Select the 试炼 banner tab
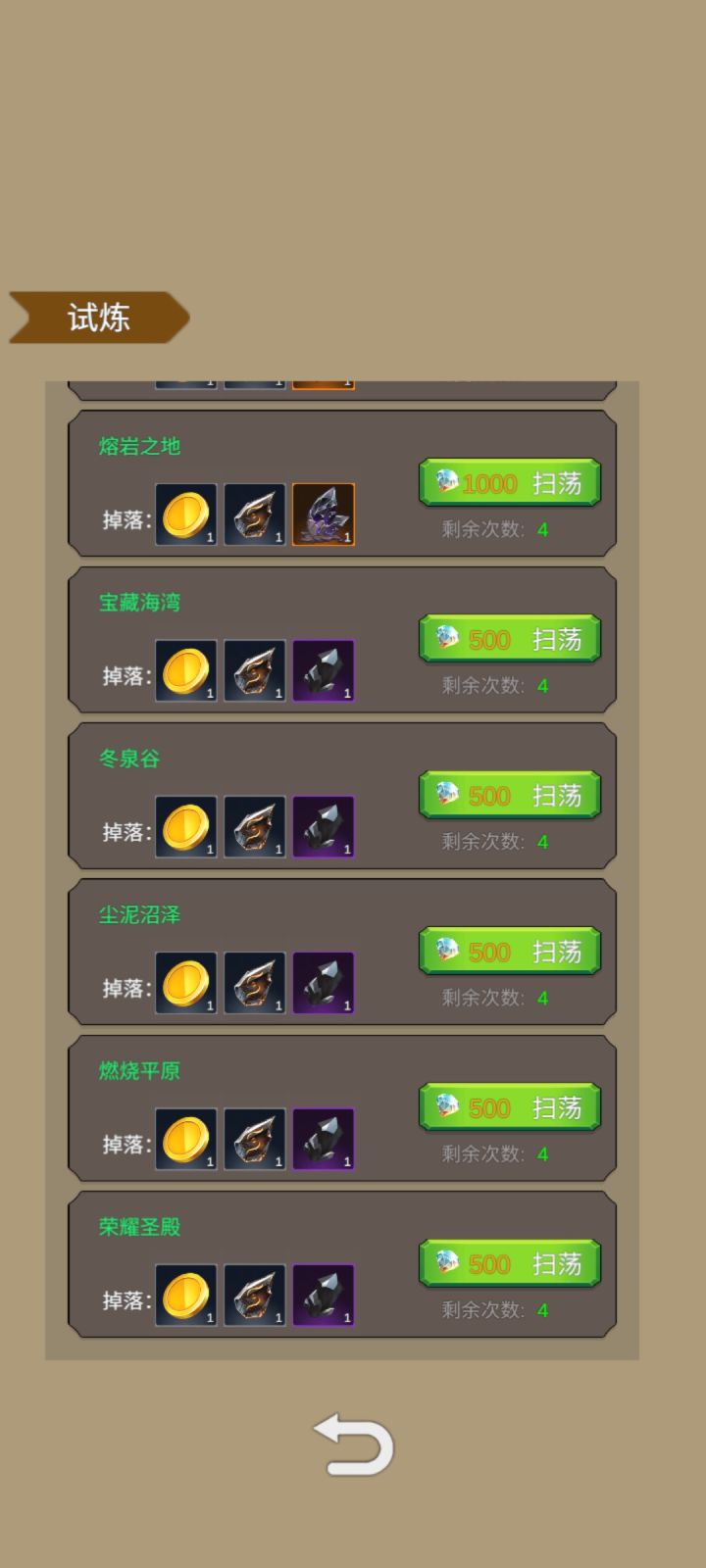 pyautogui.click(x=99, y=318)
